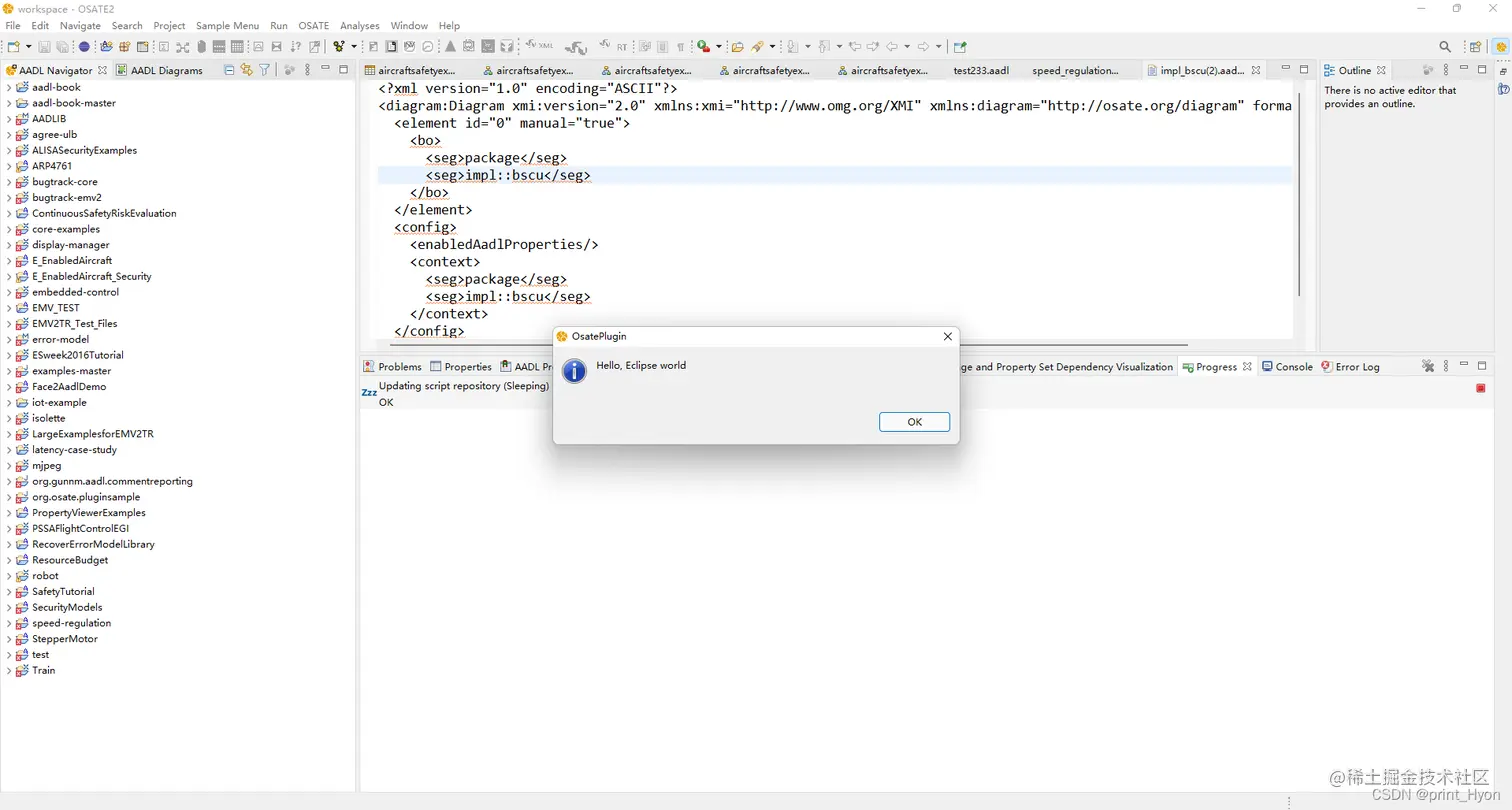Select the robot project
The height and width of the screenshot is (810, 1512).
(x=45, y=576)
